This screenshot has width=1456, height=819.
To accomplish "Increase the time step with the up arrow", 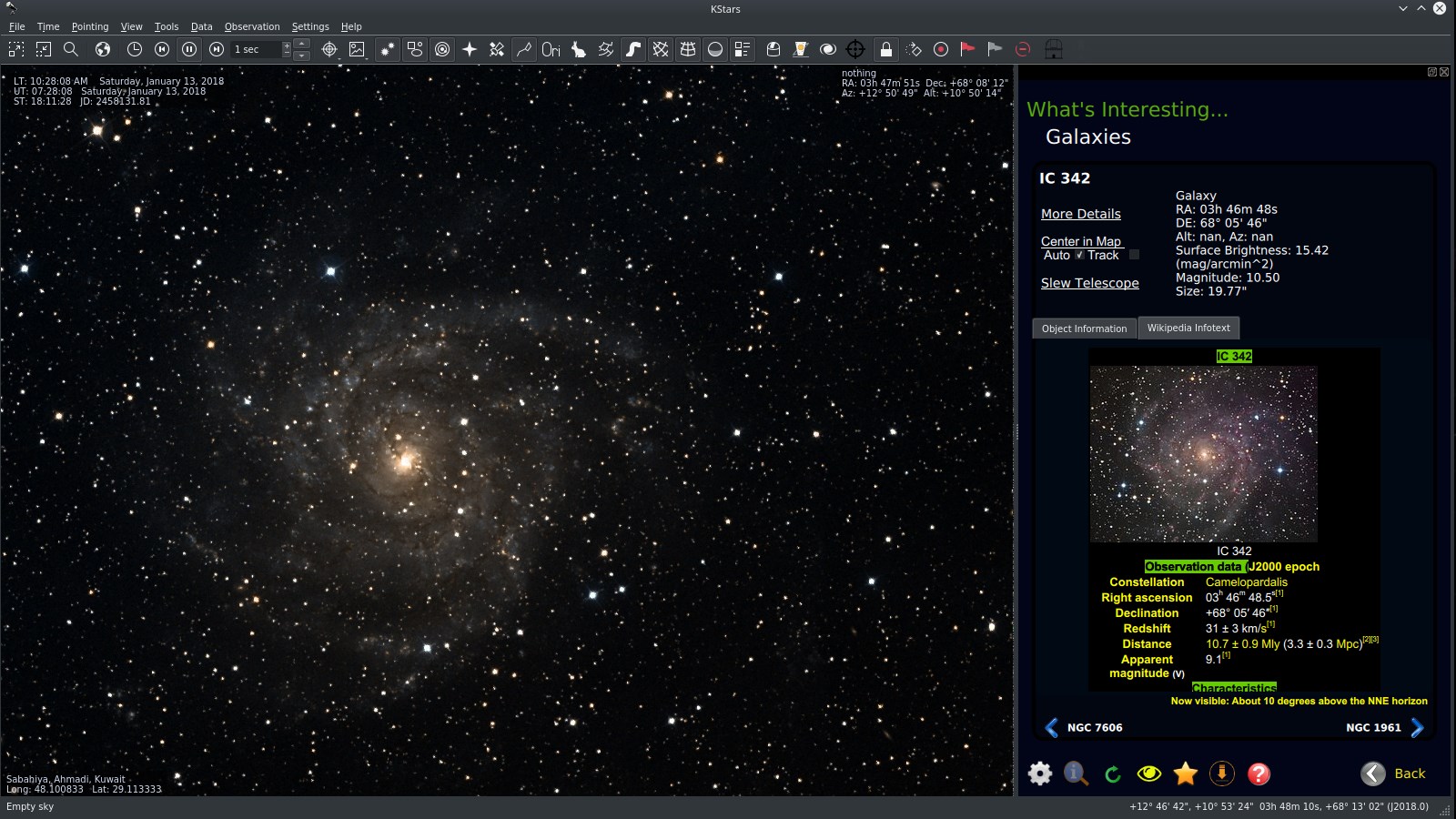I will 300,45.
